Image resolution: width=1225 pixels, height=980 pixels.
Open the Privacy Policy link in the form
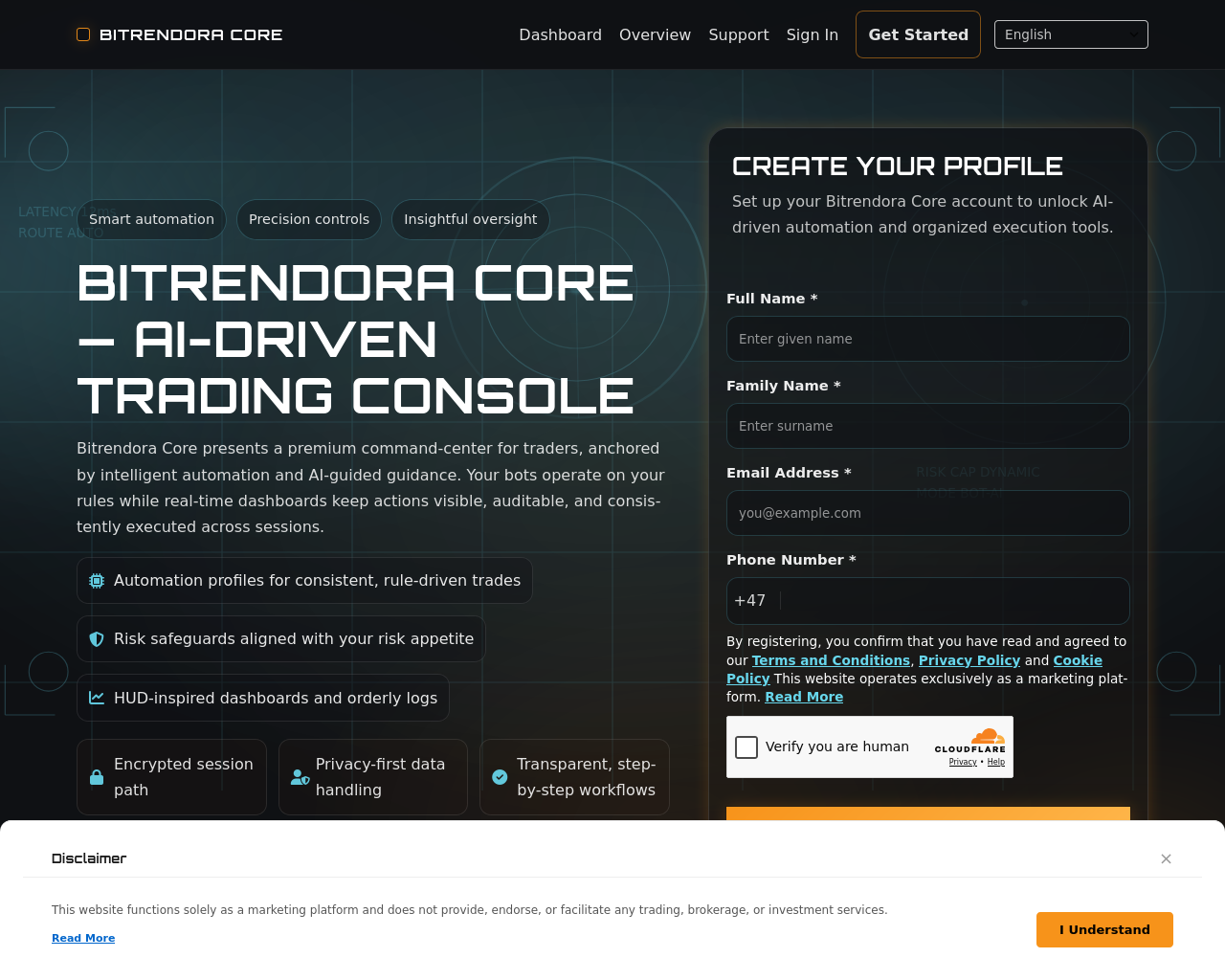969,660
